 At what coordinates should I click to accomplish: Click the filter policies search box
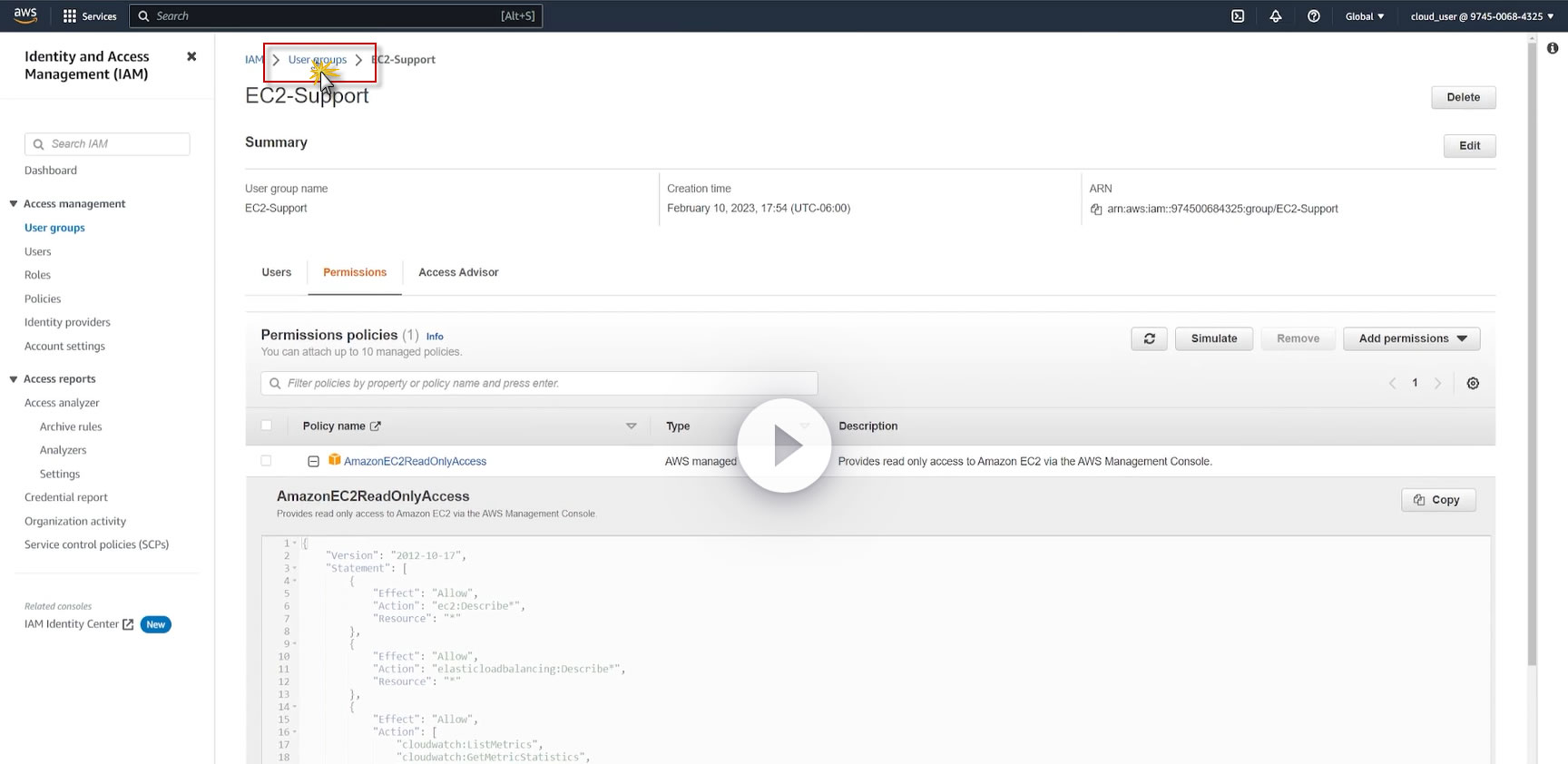point(539,384)
